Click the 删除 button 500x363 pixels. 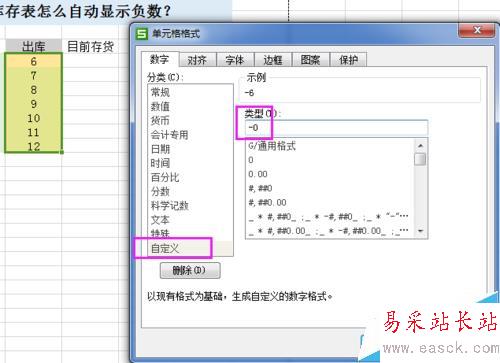coord(190,270)
